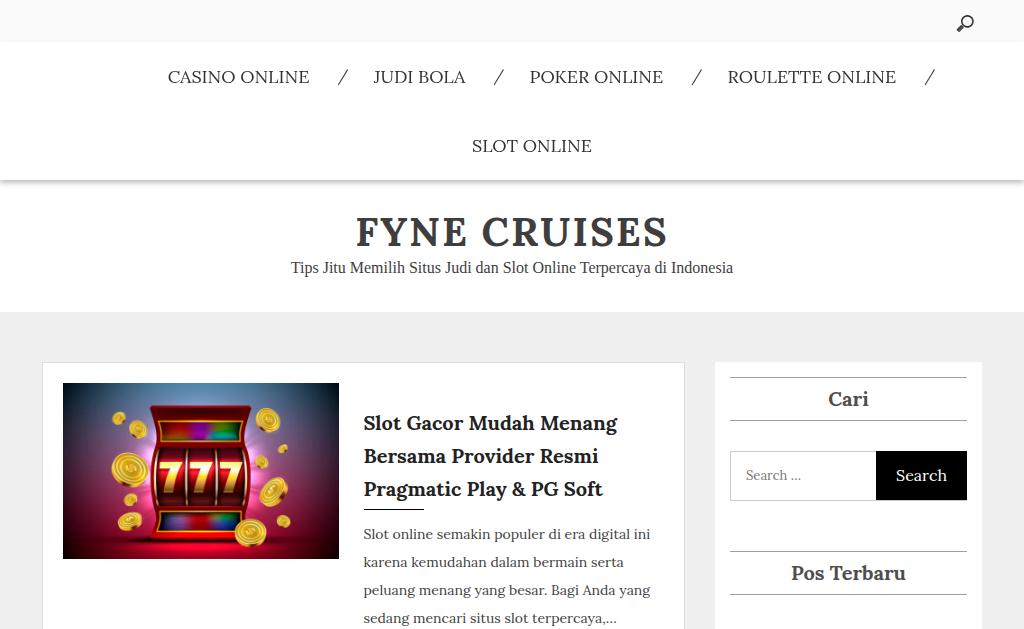Viewport: 1024px width, 629px height.
Task: Click the underline beneath the article title
Action: (x=393, y=509)
